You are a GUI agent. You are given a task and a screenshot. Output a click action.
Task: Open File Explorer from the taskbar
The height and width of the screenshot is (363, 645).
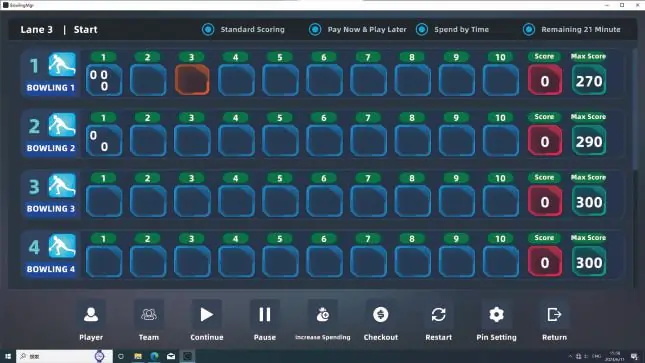coord(138,356)
